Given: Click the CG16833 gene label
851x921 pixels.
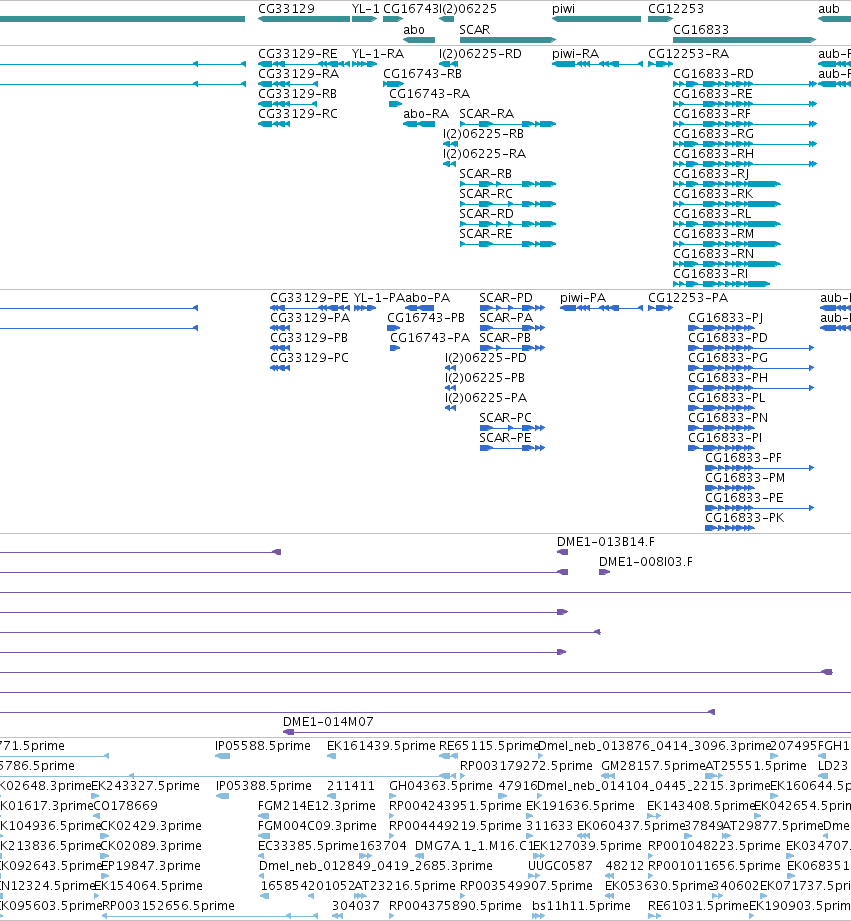Looking at the screenshot, I should [701, 30].
